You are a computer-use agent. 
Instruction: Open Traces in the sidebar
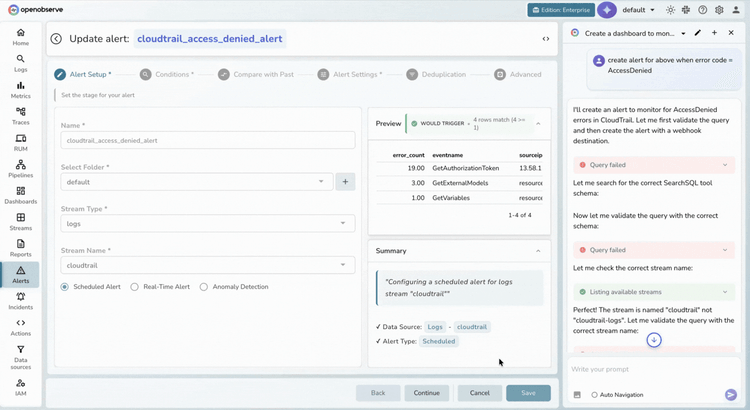click(21, 116)
